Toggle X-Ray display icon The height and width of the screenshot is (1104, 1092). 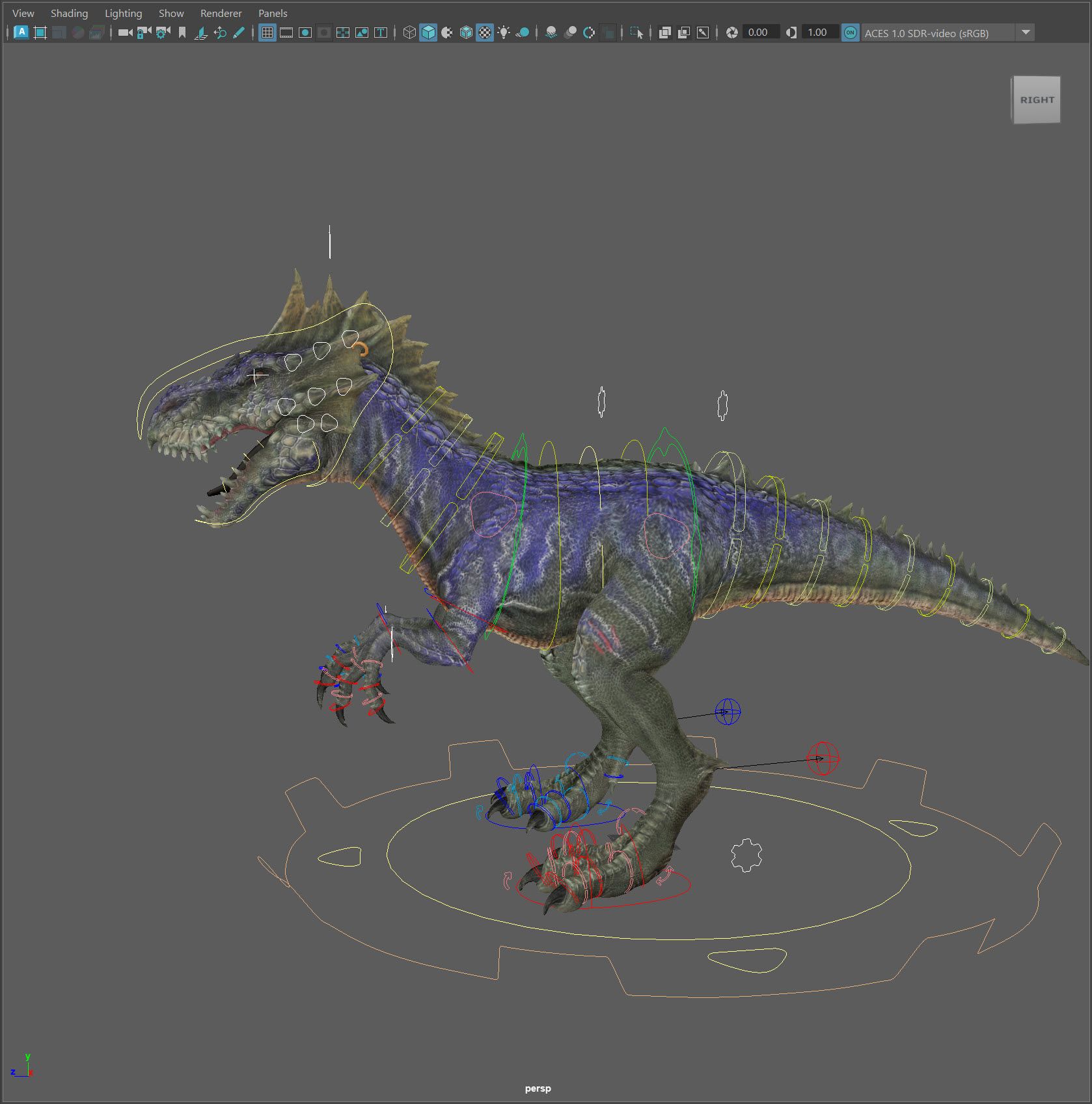tap(664, 33)
